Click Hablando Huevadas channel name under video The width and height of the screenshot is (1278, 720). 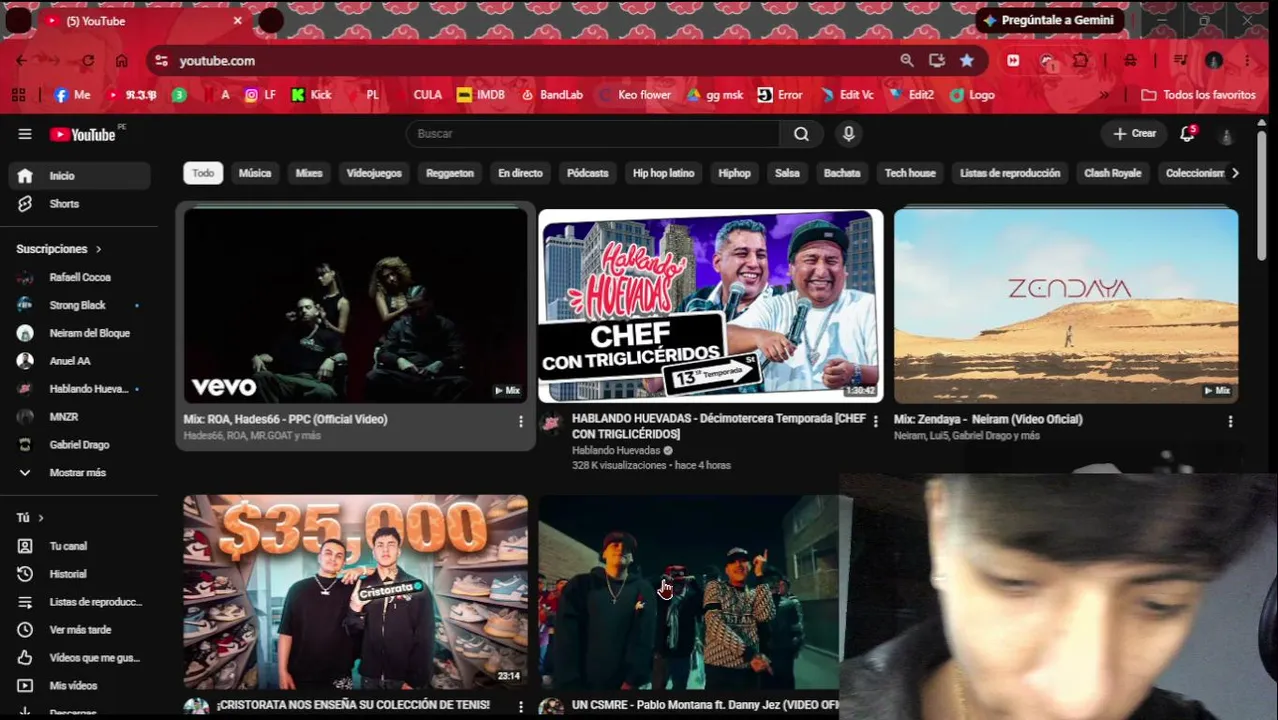pyautogui.click(x=616, y=451)
